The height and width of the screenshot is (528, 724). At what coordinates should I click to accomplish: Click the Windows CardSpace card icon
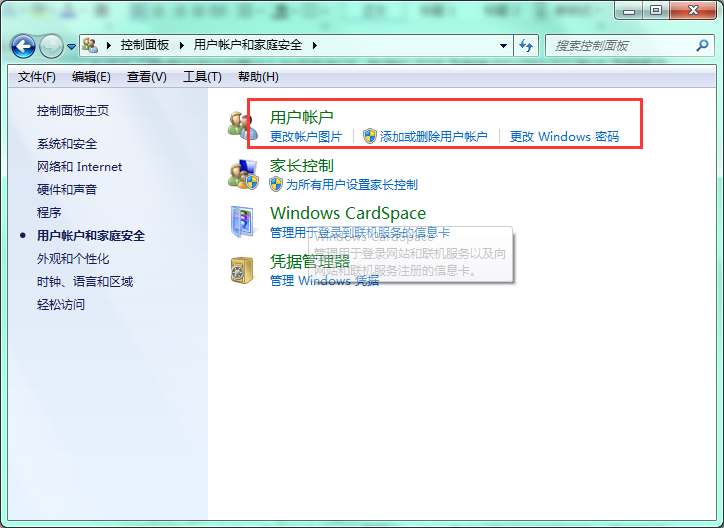[243, 222]
